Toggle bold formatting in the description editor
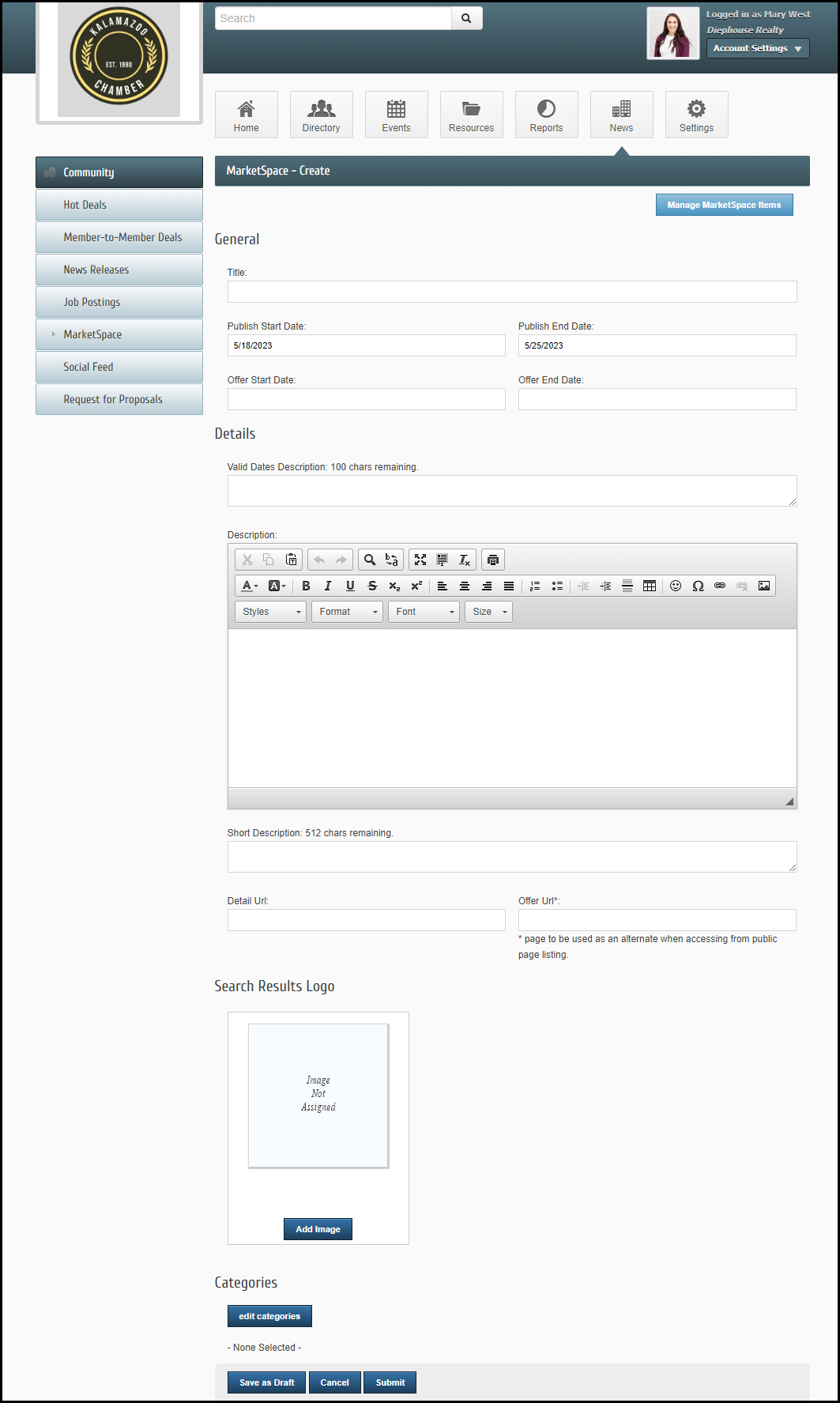The height and width of the screenshot is (1403, 840). (x=306, y=586)
